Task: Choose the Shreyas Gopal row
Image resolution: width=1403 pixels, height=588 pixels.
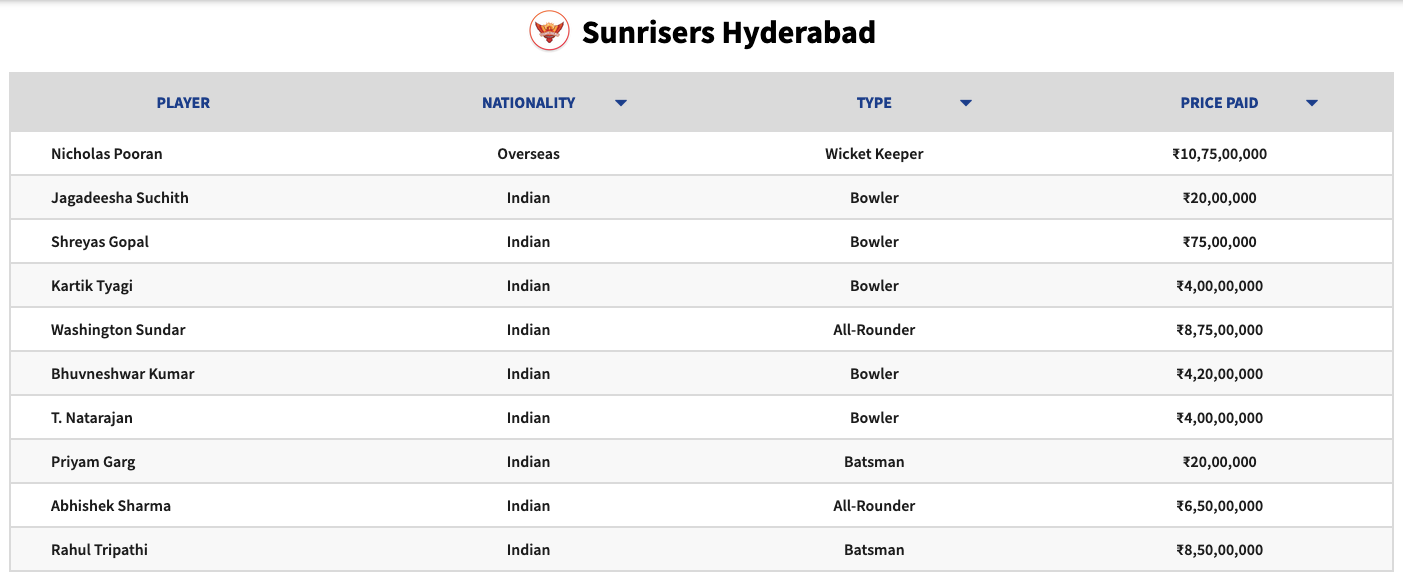Action: click(701, 242)
